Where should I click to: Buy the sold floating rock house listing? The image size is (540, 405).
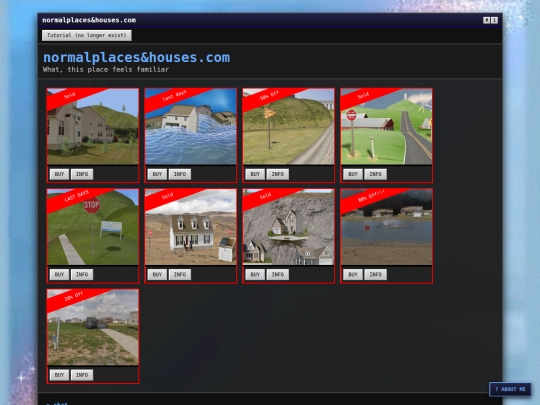pos(255,274)
